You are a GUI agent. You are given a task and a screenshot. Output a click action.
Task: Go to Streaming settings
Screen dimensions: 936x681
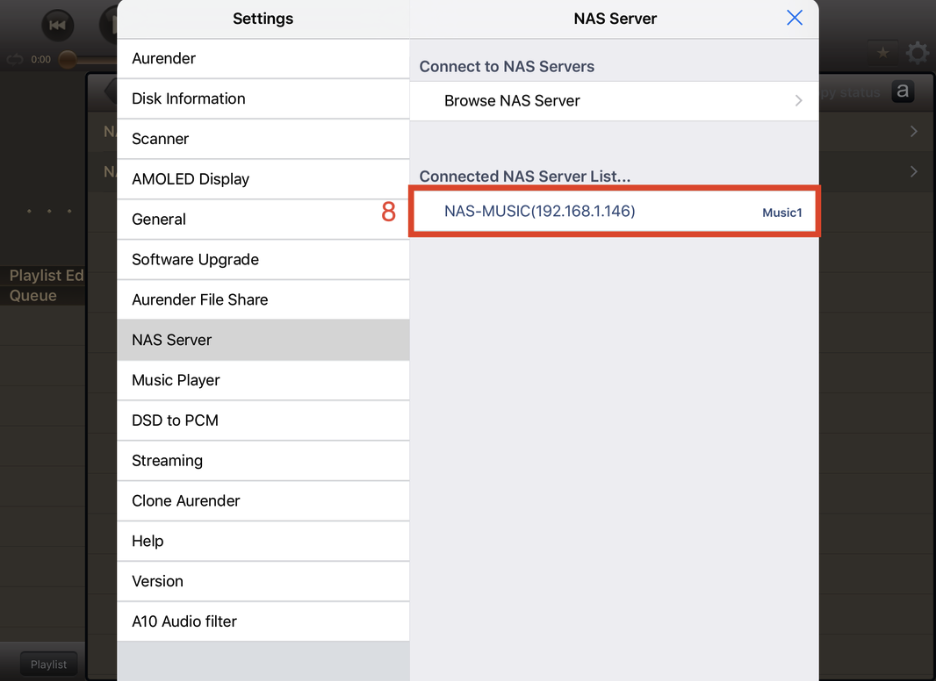coord(263,461)
